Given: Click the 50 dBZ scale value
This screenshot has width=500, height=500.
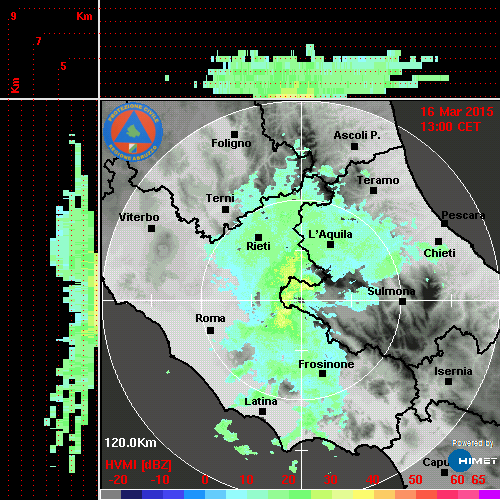Looking at the screenshot, I should coord(415,480).
